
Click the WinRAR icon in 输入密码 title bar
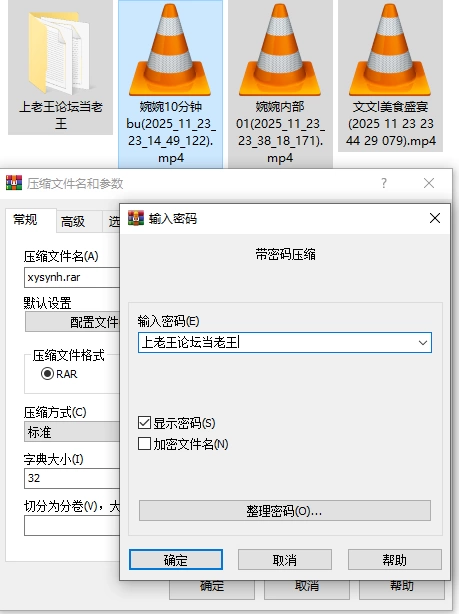pyautogui.click(x=136, y=218)
